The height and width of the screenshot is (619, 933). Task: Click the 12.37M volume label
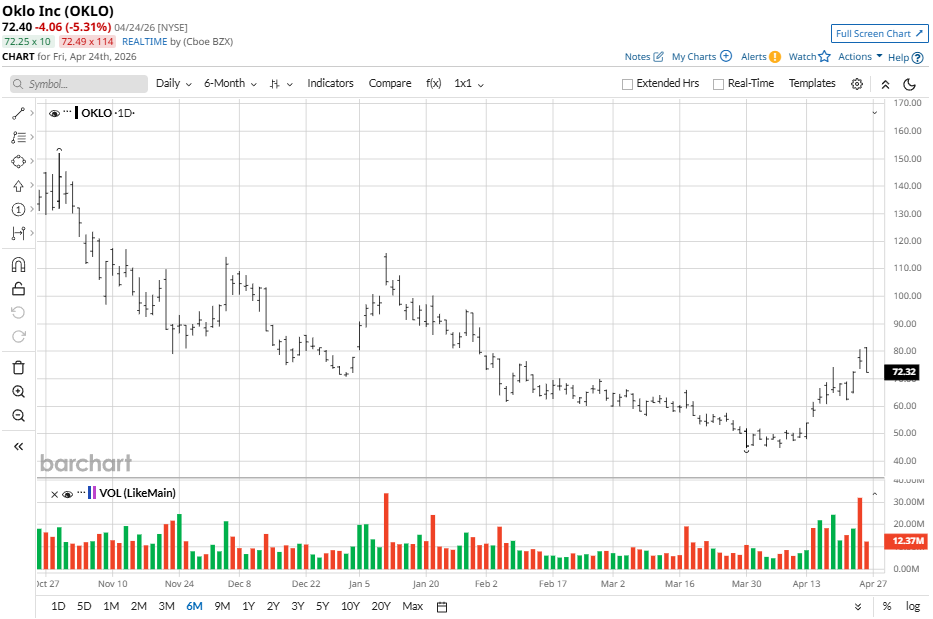[x=906, y=540]
